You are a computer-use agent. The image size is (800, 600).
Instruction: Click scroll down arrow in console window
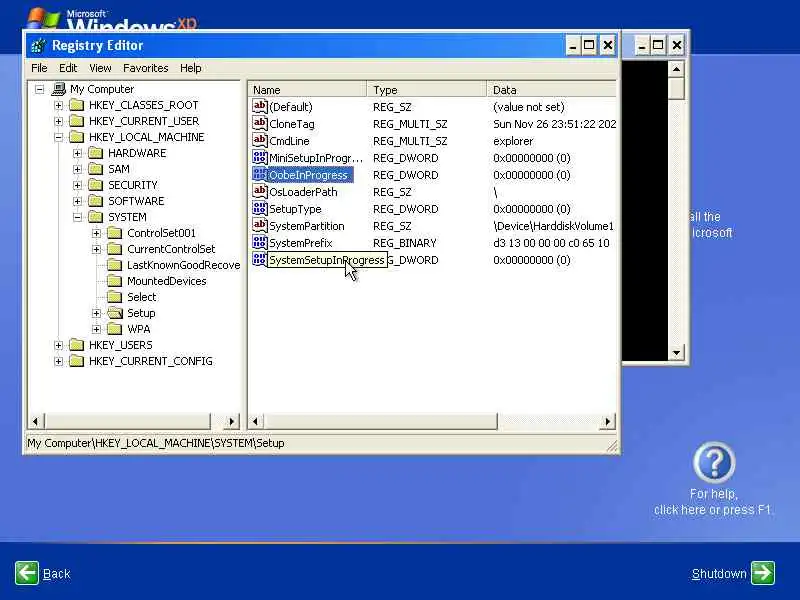pyautogui.click(x=676, y=353)
